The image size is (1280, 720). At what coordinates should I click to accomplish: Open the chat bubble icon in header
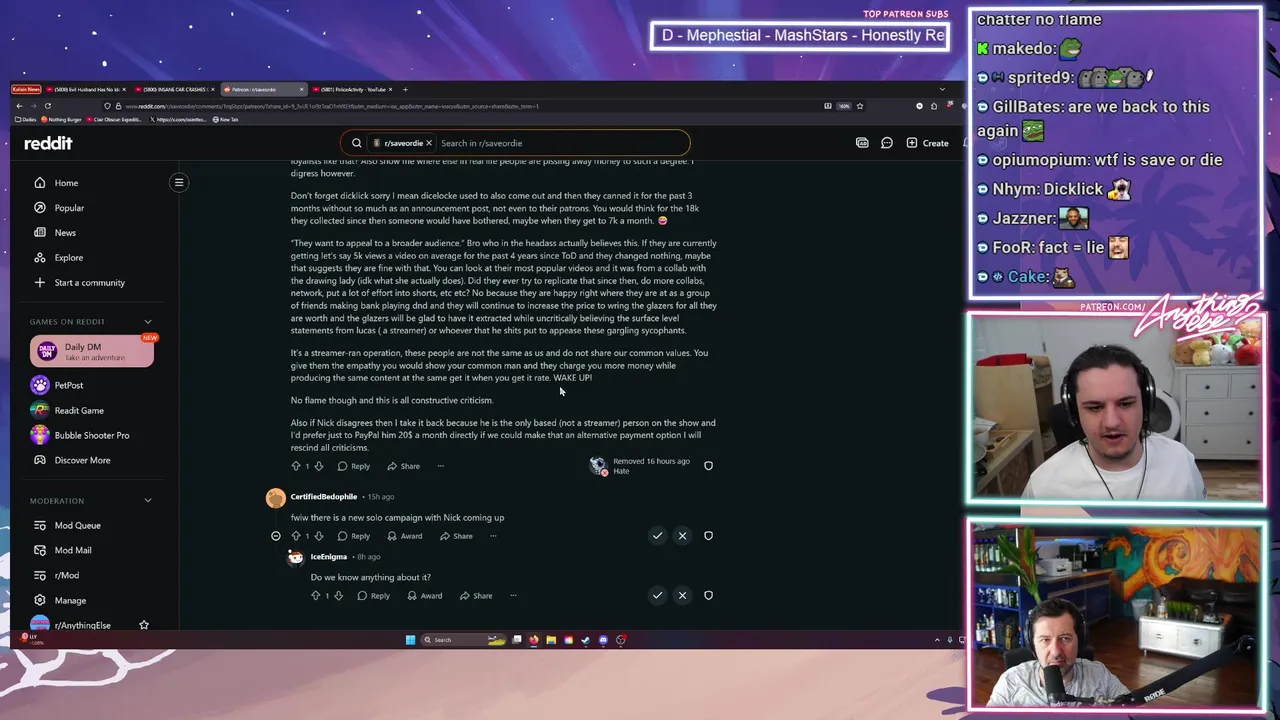887,143
